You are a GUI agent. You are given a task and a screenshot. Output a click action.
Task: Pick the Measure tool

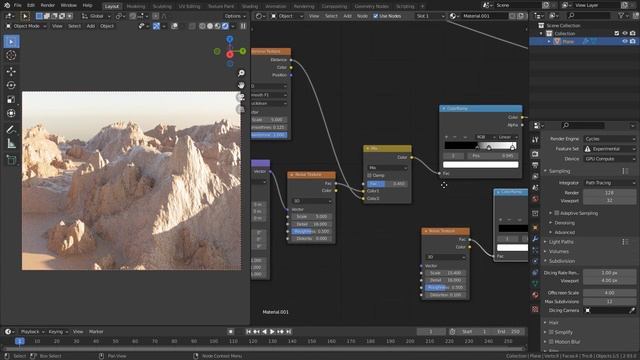(x=11, y=143)
